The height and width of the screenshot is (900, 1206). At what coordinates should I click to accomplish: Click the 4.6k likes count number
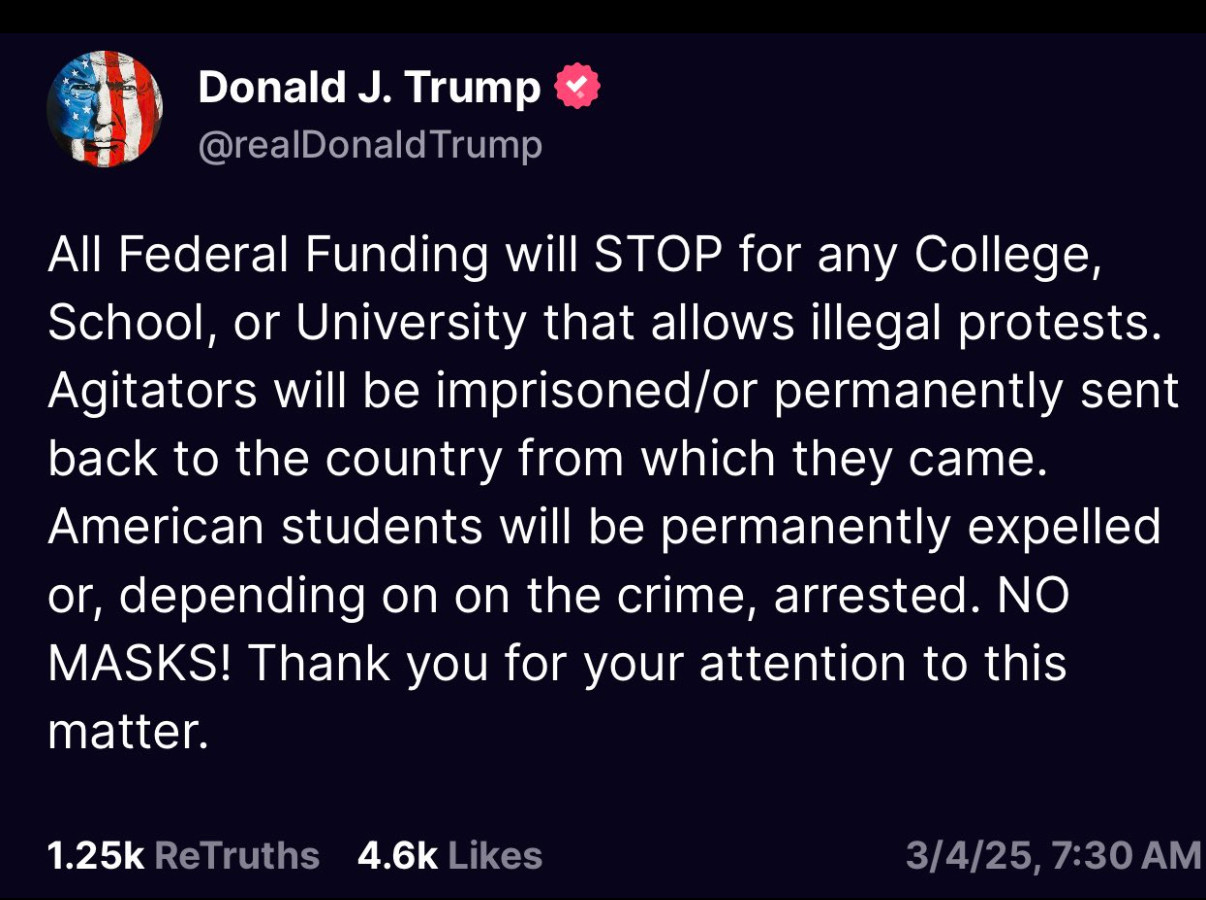395,855
